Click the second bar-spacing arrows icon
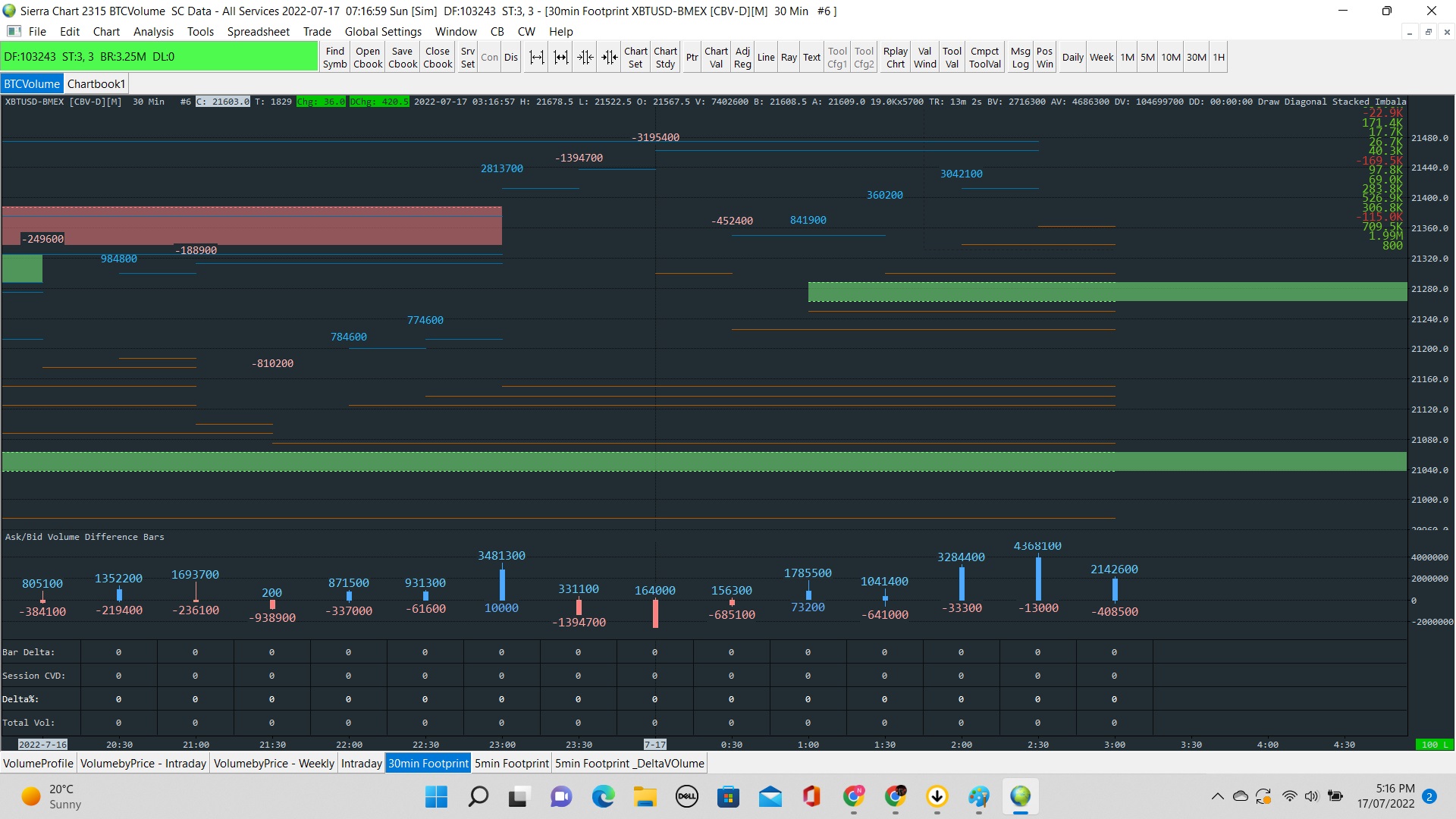 click(560, 58)
